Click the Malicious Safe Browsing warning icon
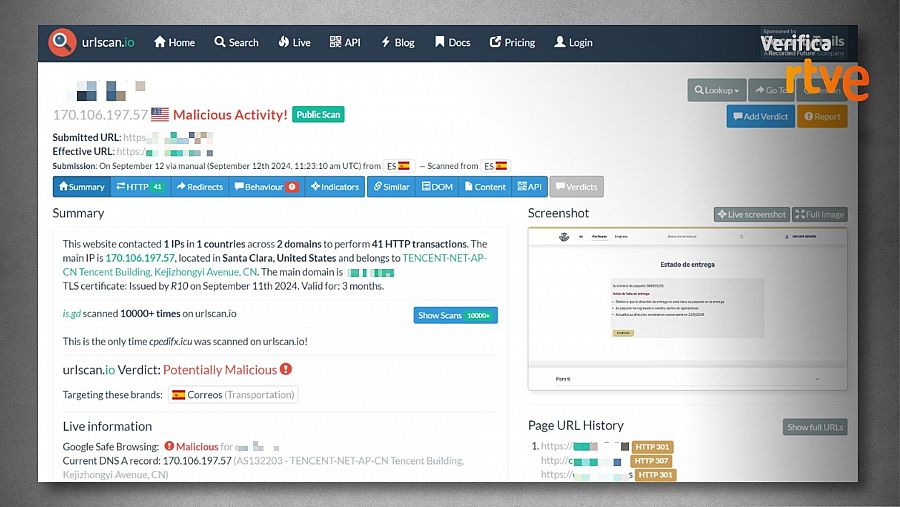The width and height of the screenshot is (900, 507). [169, 446]
